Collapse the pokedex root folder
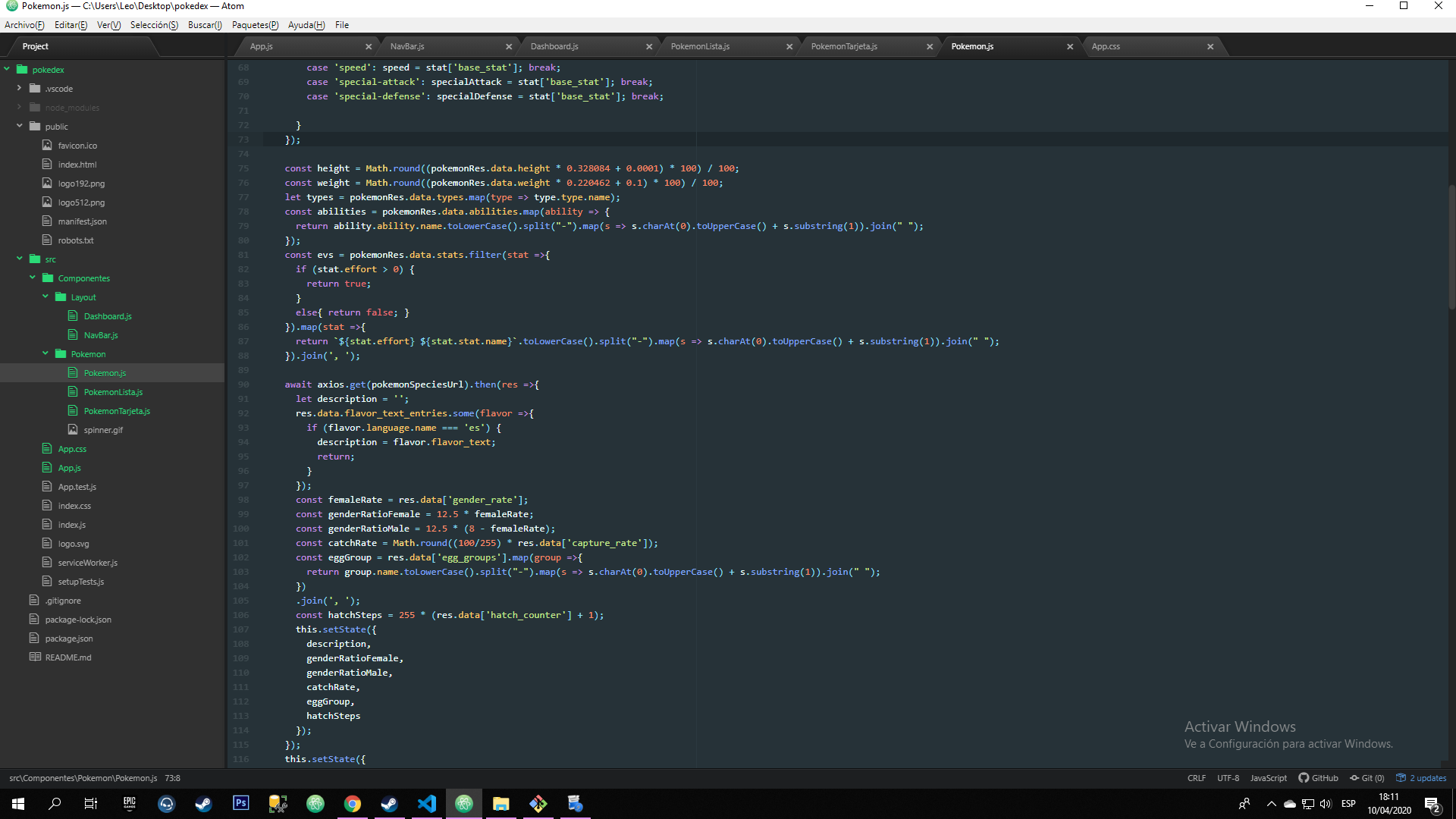1456x819 pixels. [x=7, y=69]
